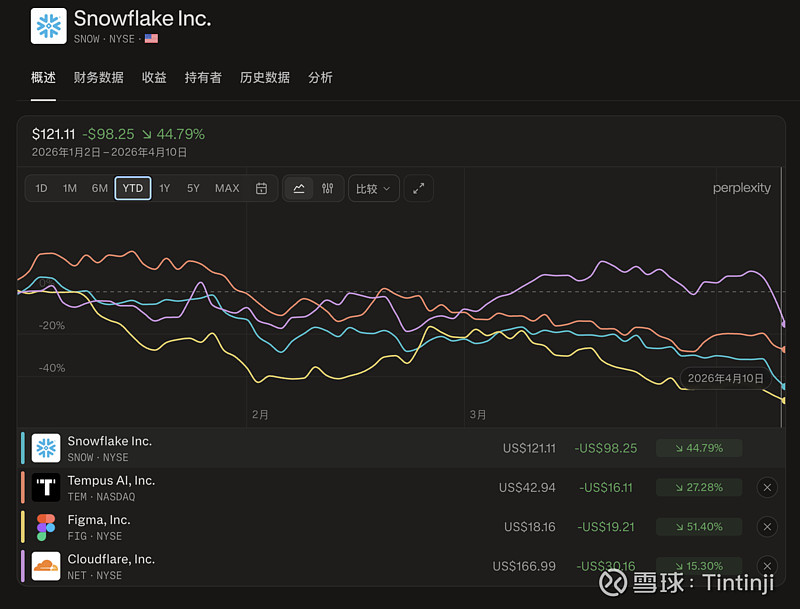This screenshot has height=609, width=800.
Task: Click the Cloudflare logo icon
Action: tap(46, 566)
